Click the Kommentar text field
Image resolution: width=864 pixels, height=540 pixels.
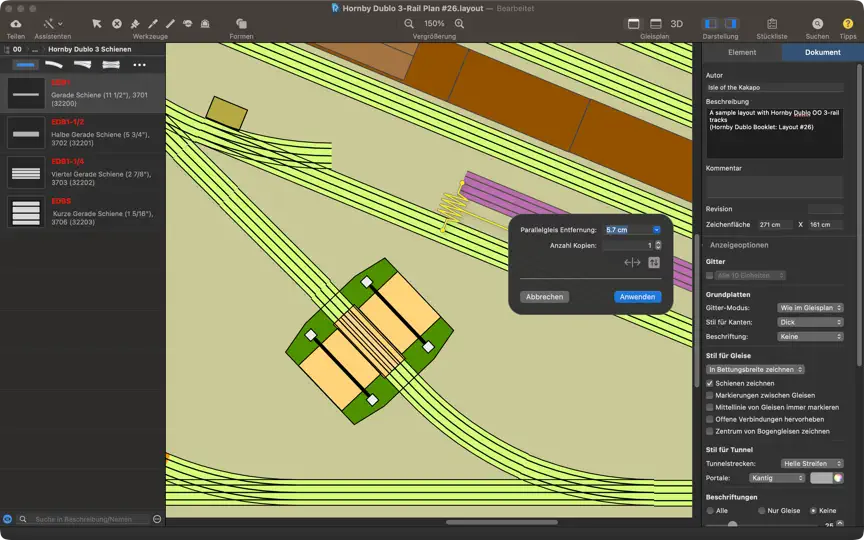click(x=774, y=187)
